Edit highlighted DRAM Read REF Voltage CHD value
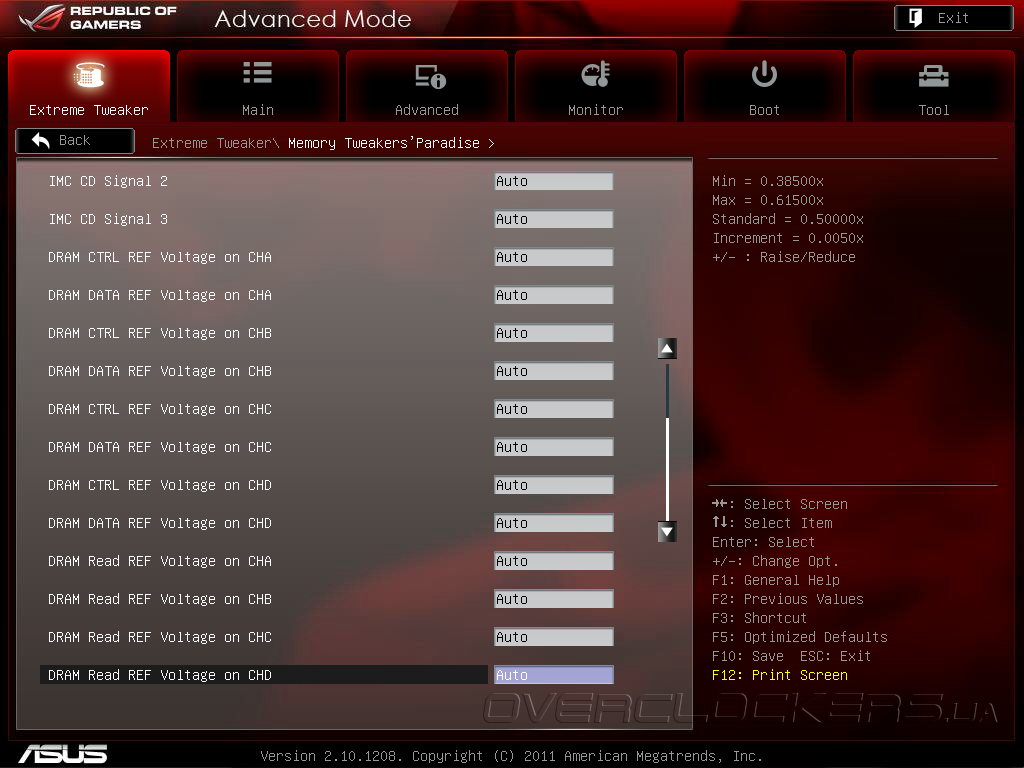The image size is (1024, 768). pyautogui.click(x=554, y=675)
